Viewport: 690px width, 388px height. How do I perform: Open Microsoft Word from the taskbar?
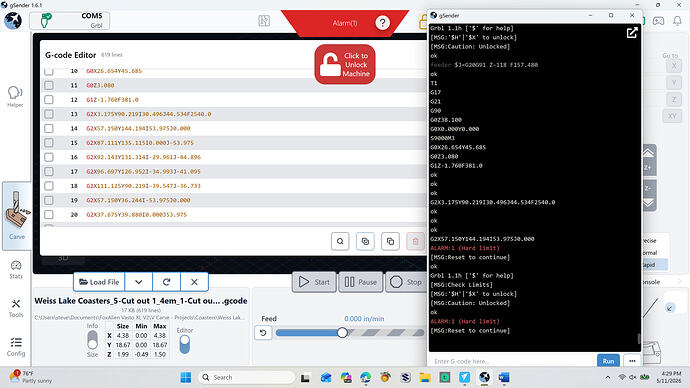coord(504,377)
